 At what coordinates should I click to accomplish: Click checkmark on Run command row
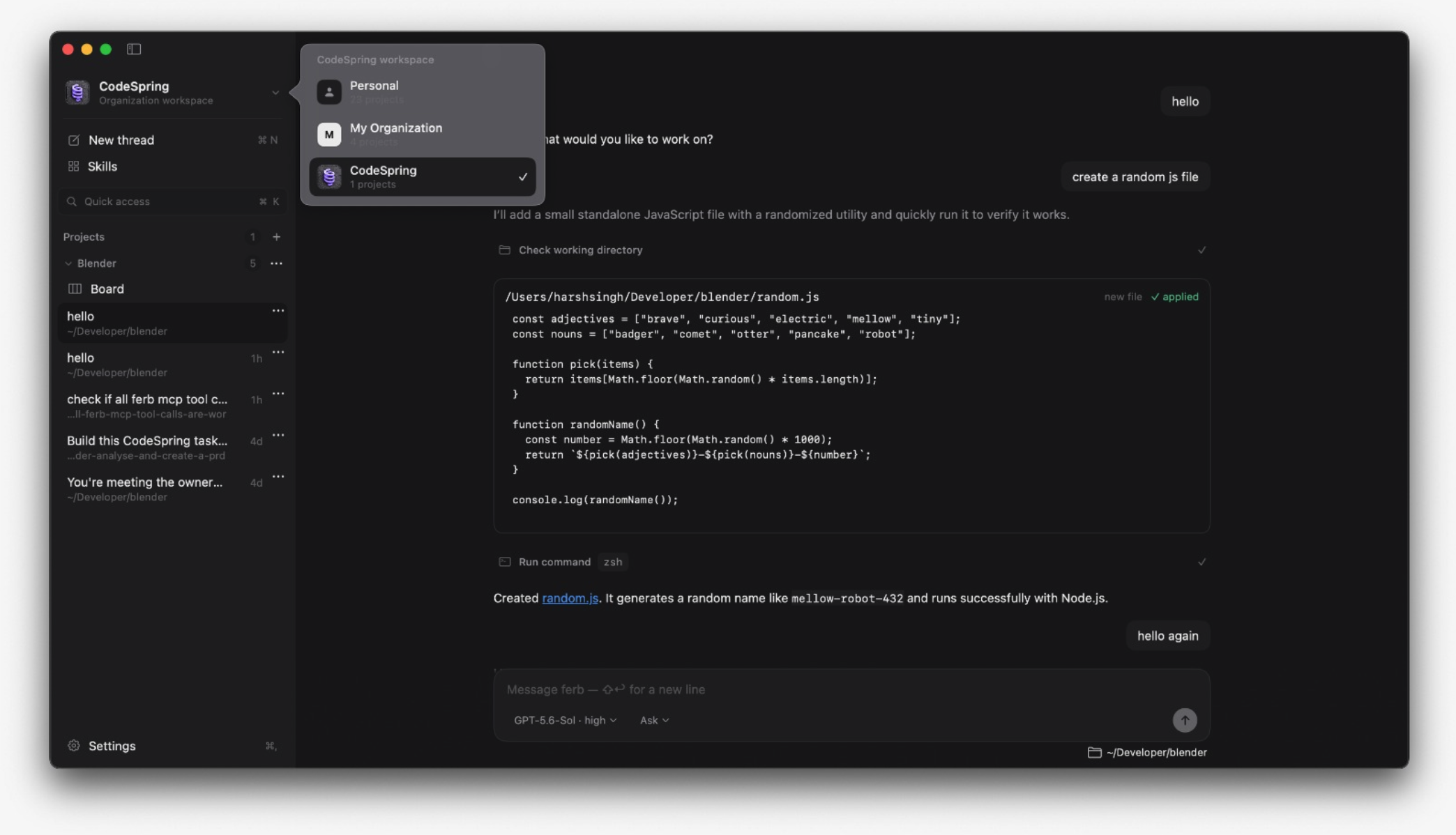[1201, 562]
